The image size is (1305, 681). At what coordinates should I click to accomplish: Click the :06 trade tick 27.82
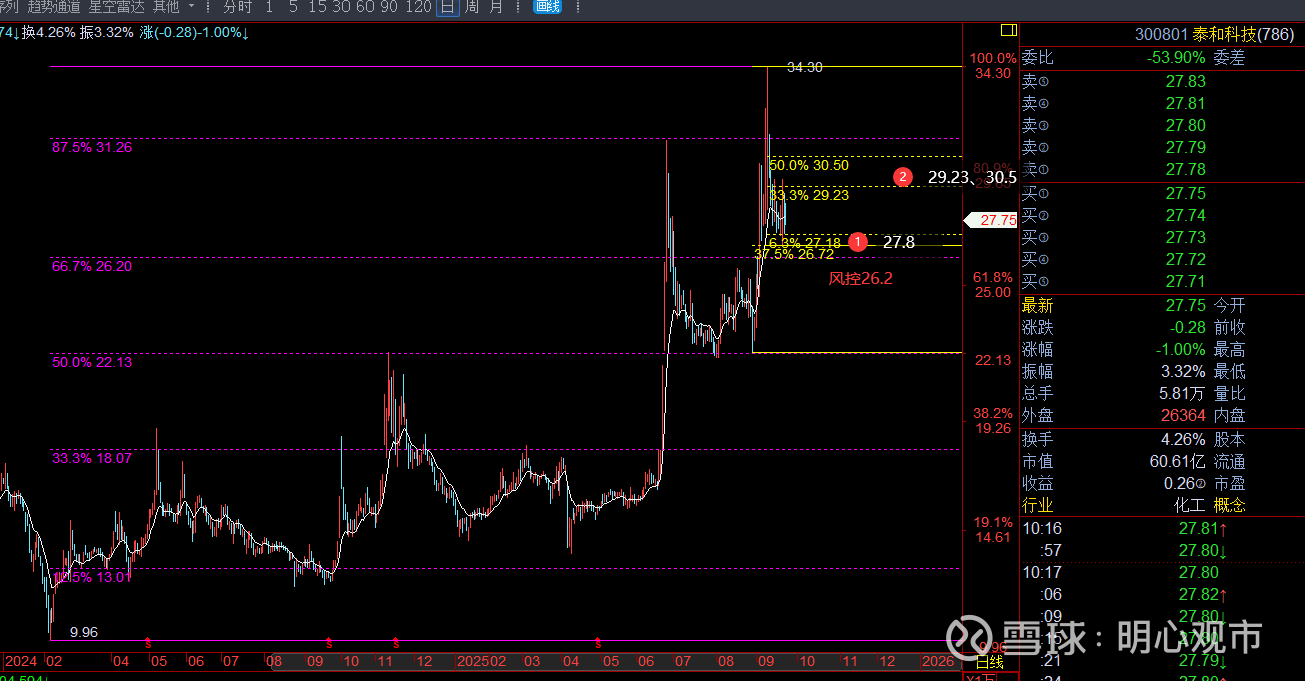pos(1198,595)
